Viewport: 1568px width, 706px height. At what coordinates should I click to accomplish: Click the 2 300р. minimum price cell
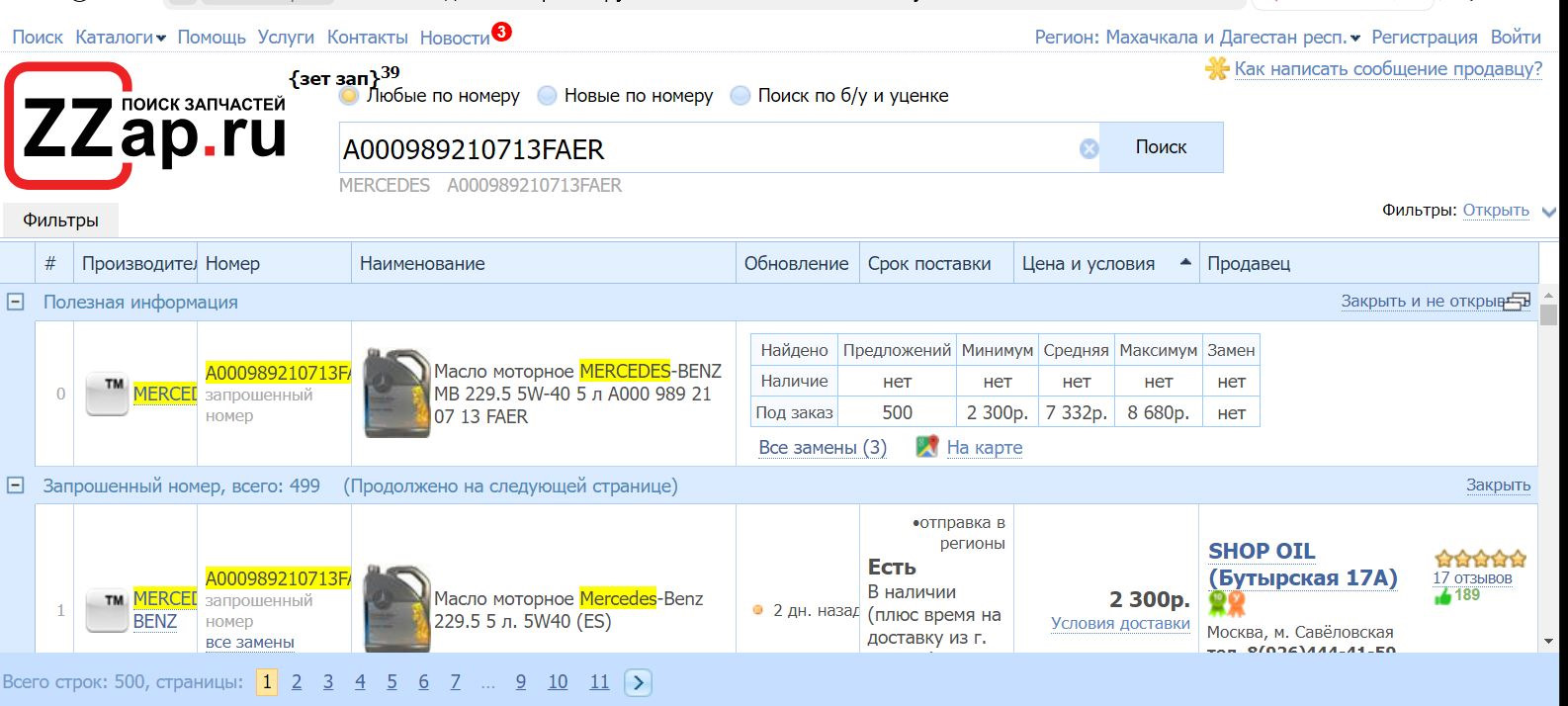coord(997,412)
